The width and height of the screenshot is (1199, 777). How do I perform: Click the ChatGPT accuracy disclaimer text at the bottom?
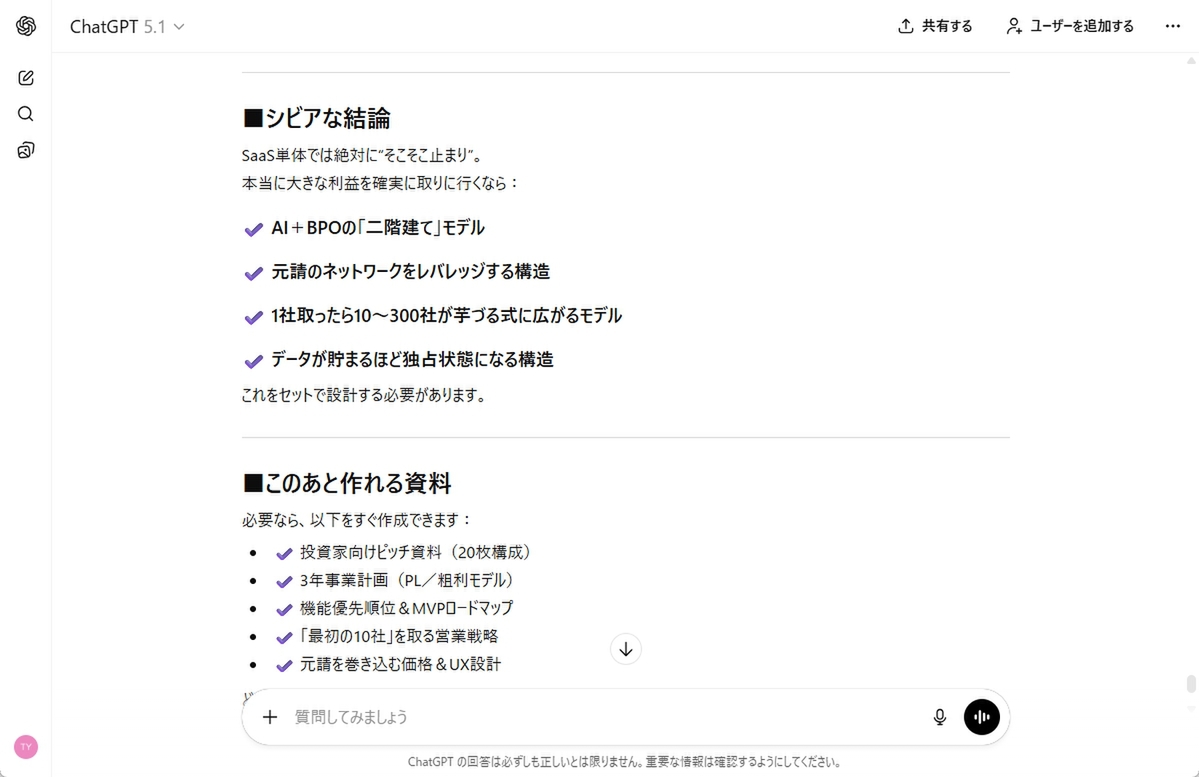tap(625, 762)
